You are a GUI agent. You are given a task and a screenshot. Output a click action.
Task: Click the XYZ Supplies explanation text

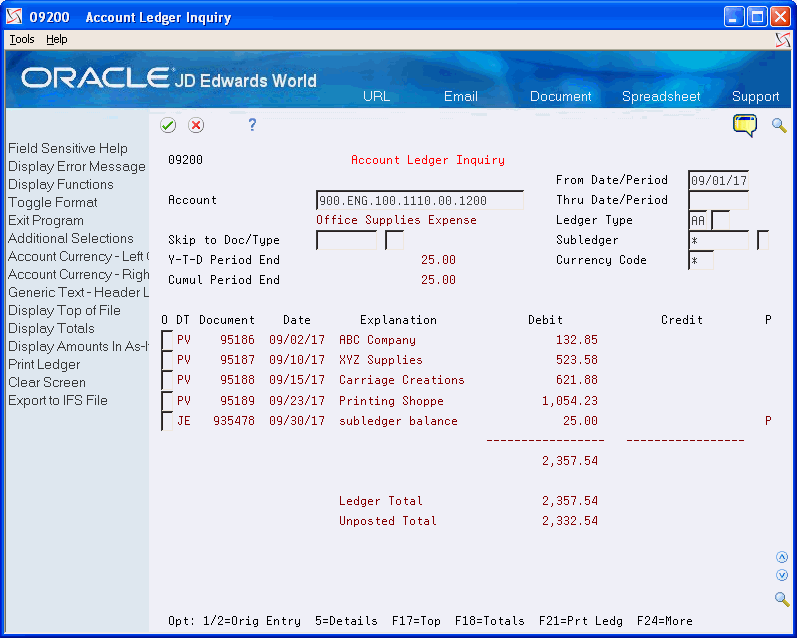(381, 360)
